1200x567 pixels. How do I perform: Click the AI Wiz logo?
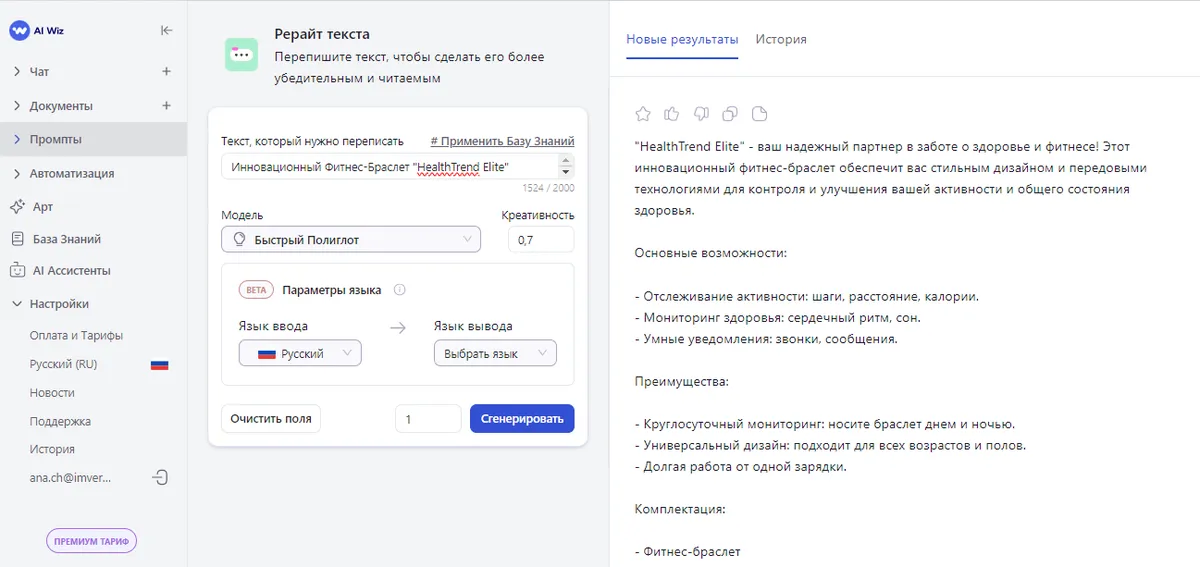37,30
